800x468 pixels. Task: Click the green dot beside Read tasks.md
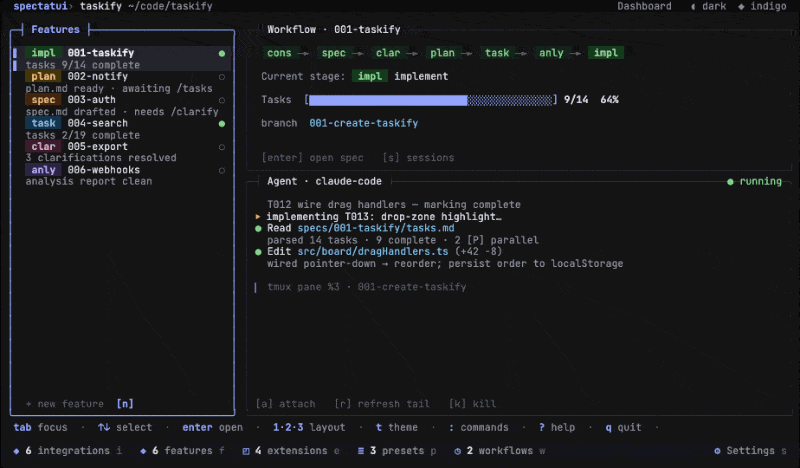tap(258, 229)
